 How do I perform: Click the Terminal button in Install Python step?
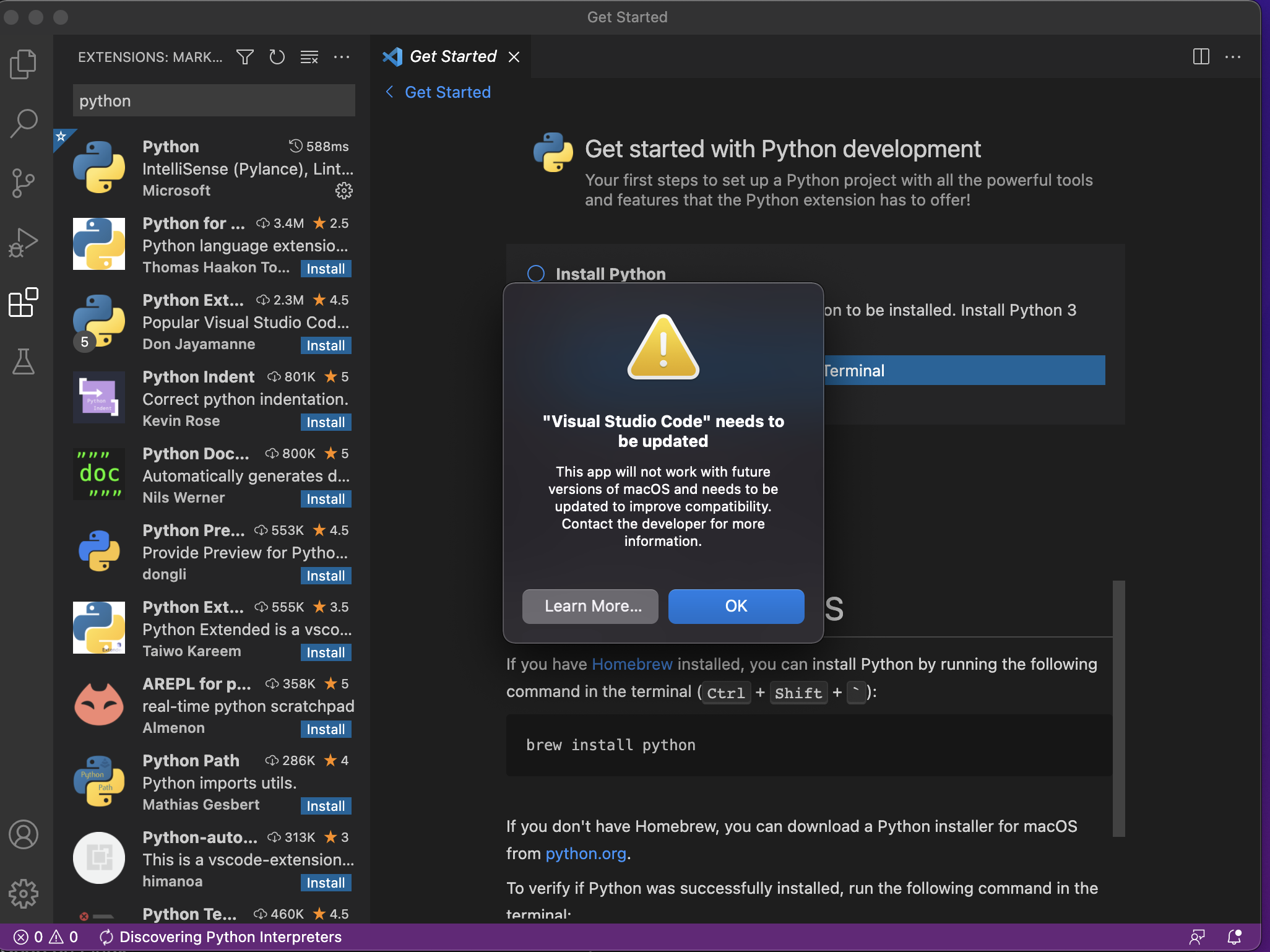964,370
